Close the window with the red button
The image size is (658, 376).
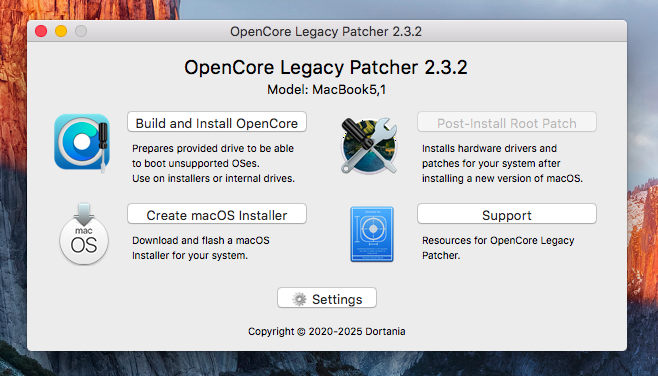point(41,31)
